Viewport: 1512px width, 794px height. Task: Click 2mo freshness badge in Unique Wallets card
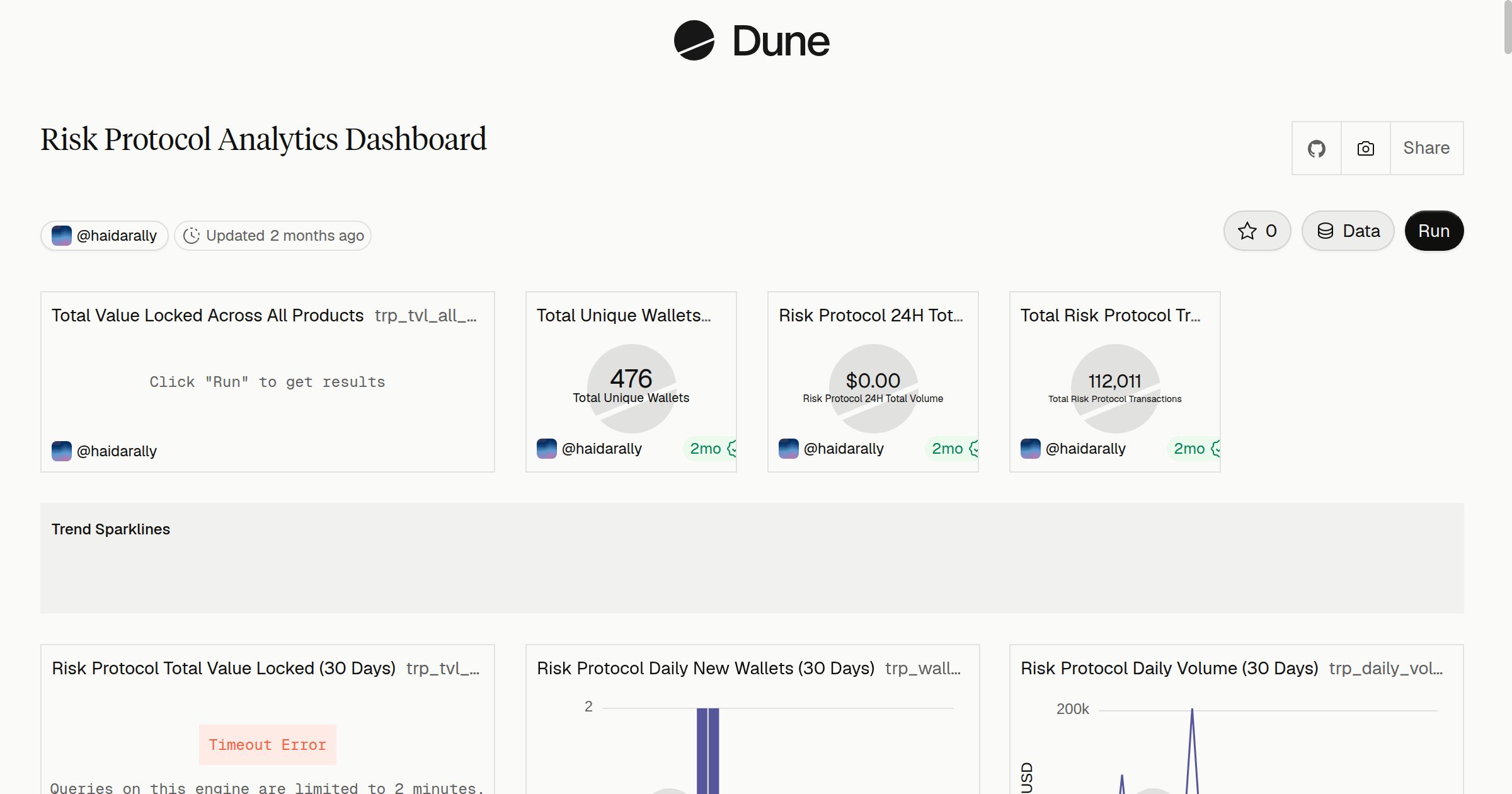710,449
